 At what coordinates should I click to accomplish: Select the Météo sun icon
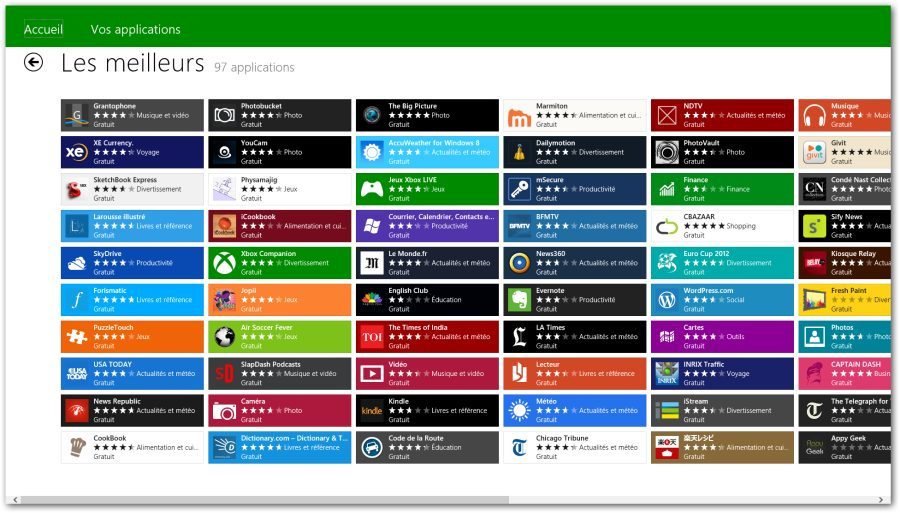point(518,411)
